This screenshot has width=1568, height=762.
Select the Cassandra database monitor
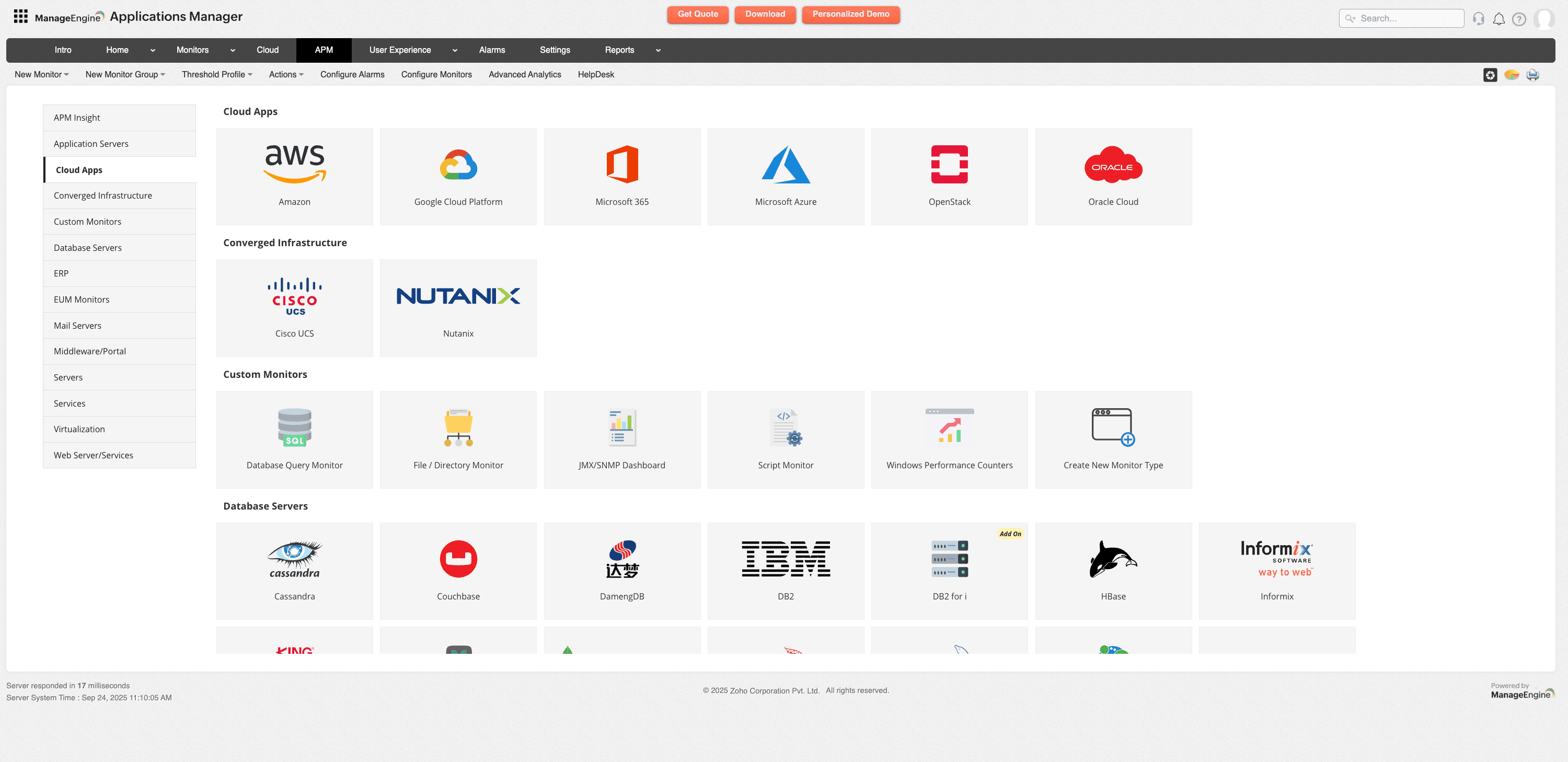pos(294,570)
